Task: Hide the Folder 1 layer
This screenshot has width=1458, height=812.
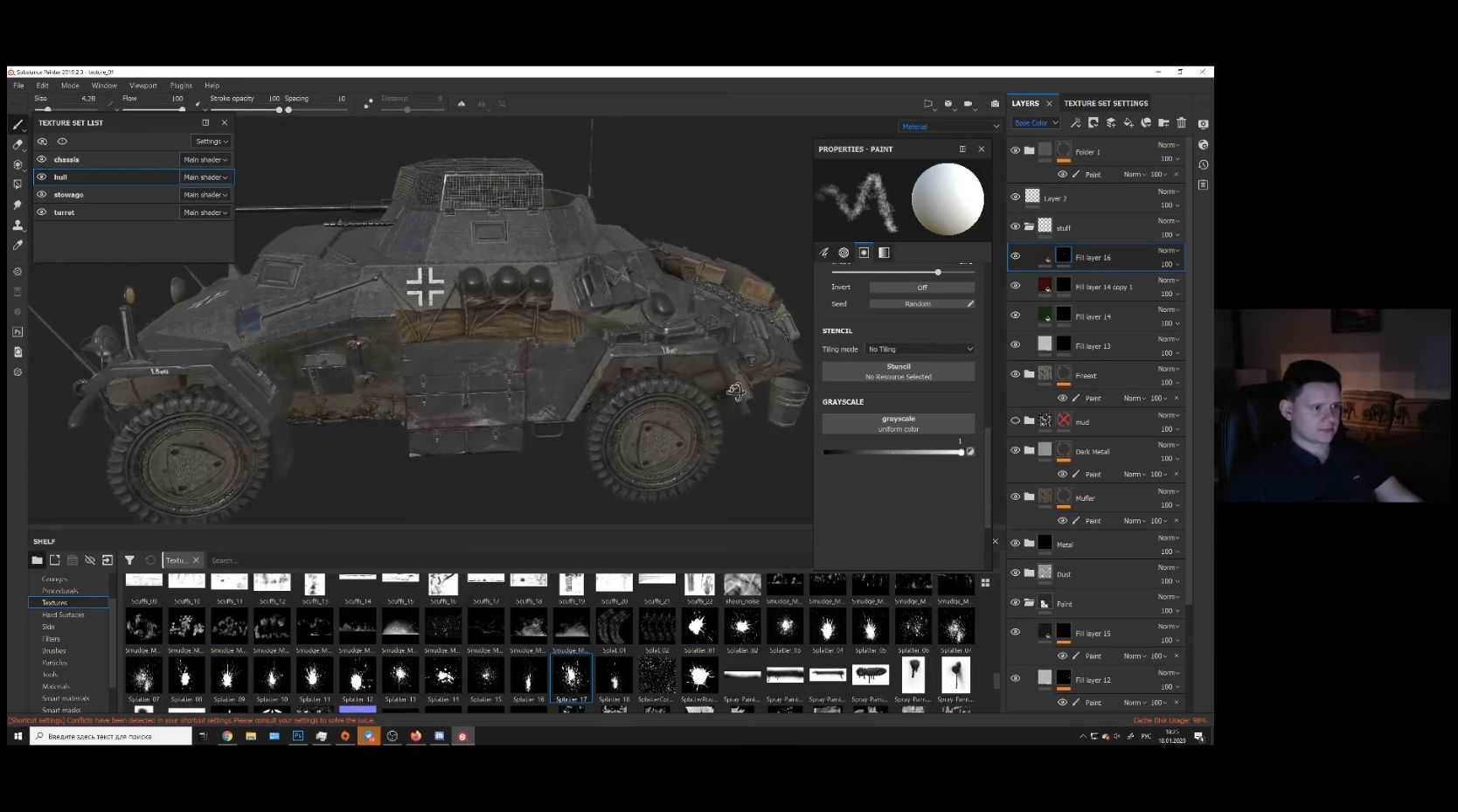Action: 1015,150
